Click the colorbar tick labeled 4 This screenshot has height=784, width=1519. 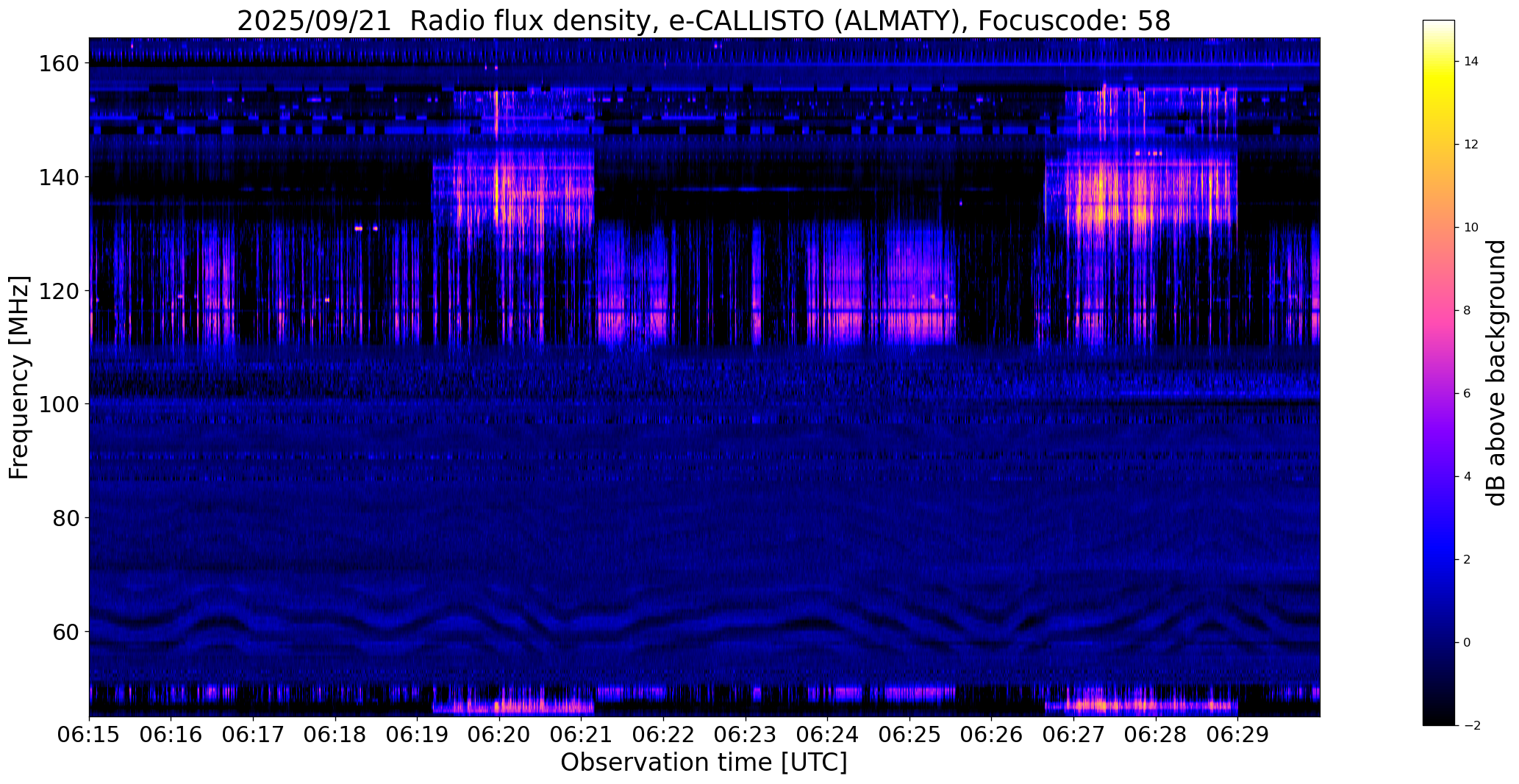1468,477
